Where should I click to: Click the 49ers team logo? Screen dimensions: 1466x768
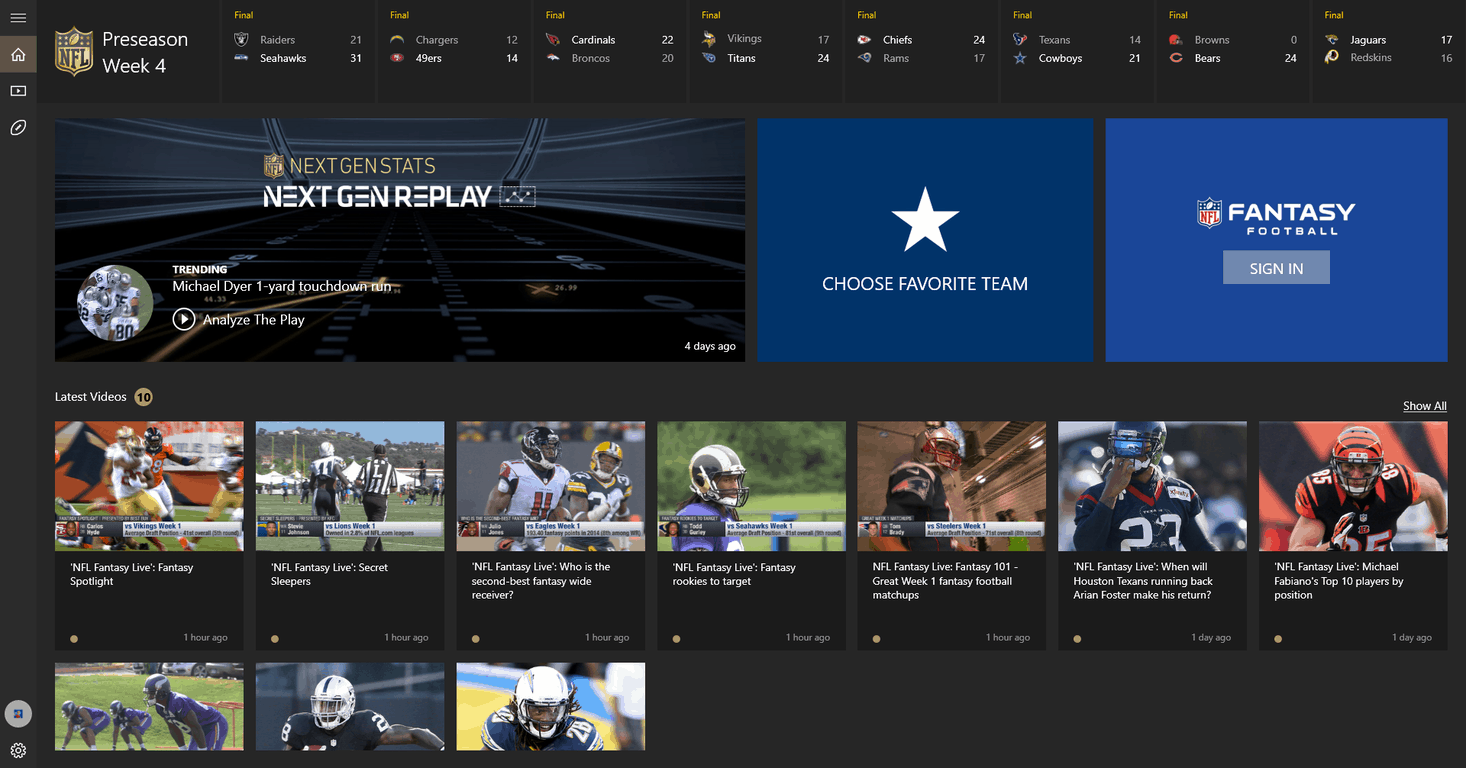[x=397, y=58]
